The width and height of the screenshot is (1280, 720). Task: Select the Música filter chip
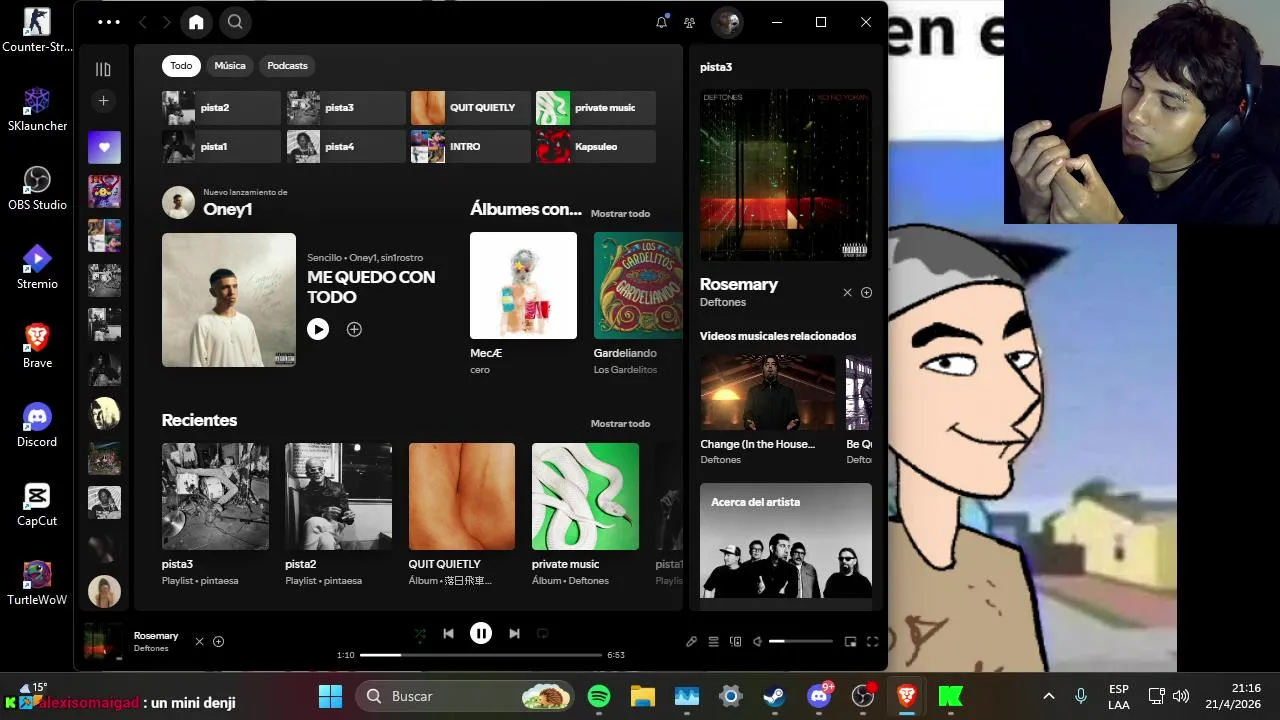point(230,66)
